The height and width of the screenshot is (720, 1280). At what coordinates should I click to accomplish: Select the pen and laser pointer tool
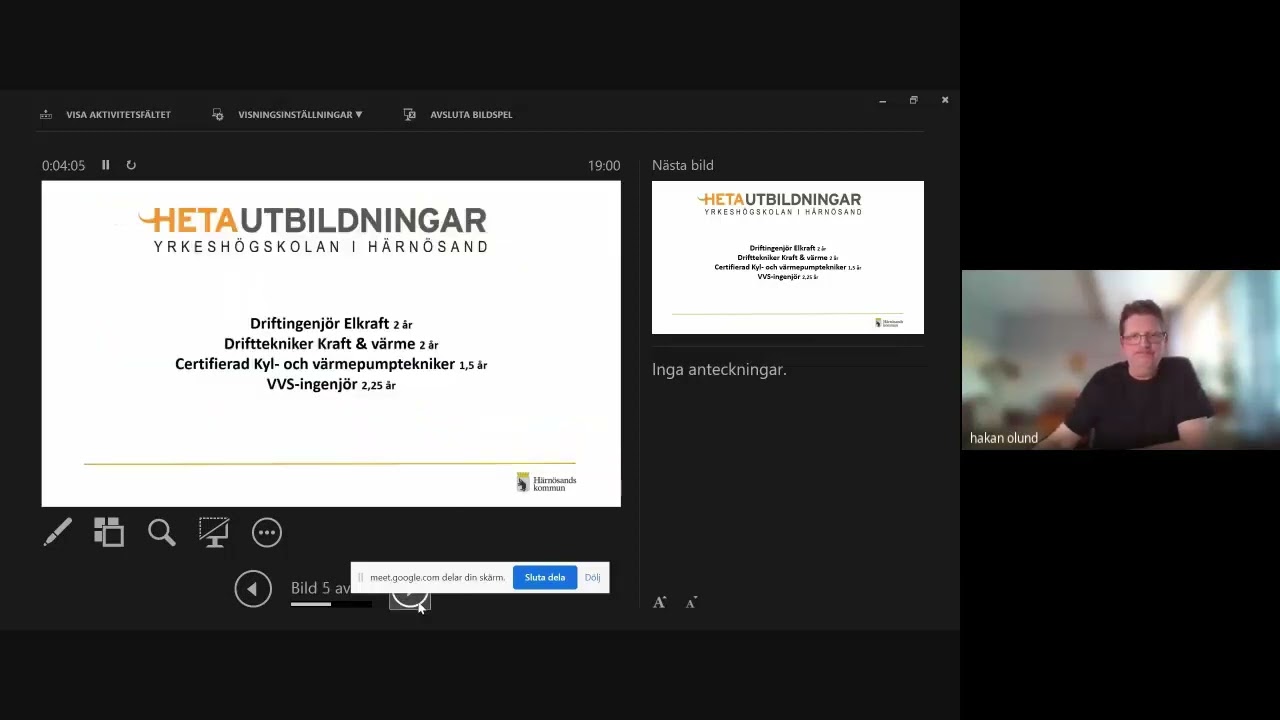point(58,532)
